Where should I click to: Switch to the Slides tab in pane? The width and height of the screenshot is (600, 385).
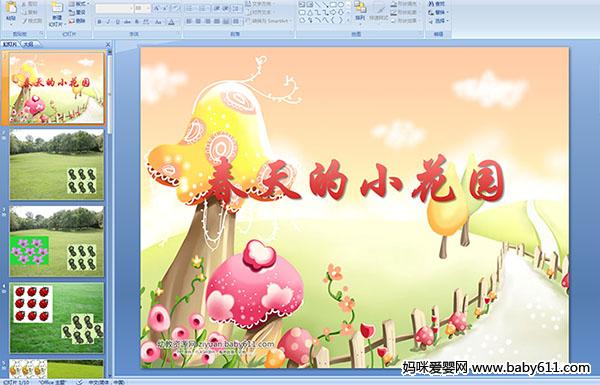[x=10, y=44]
